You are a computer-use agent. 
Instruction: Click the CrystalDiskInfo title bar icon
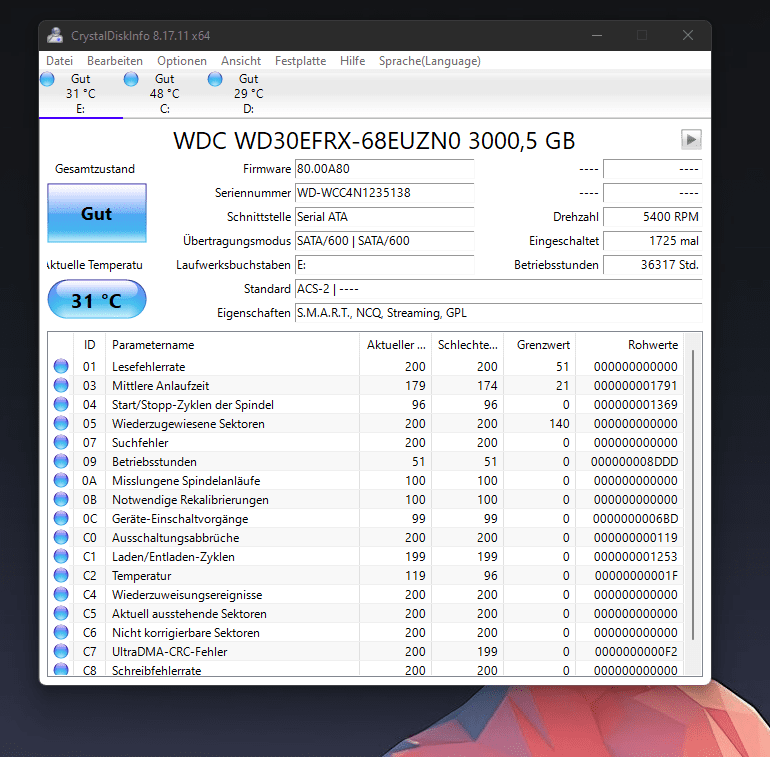[x=55, y=35]
